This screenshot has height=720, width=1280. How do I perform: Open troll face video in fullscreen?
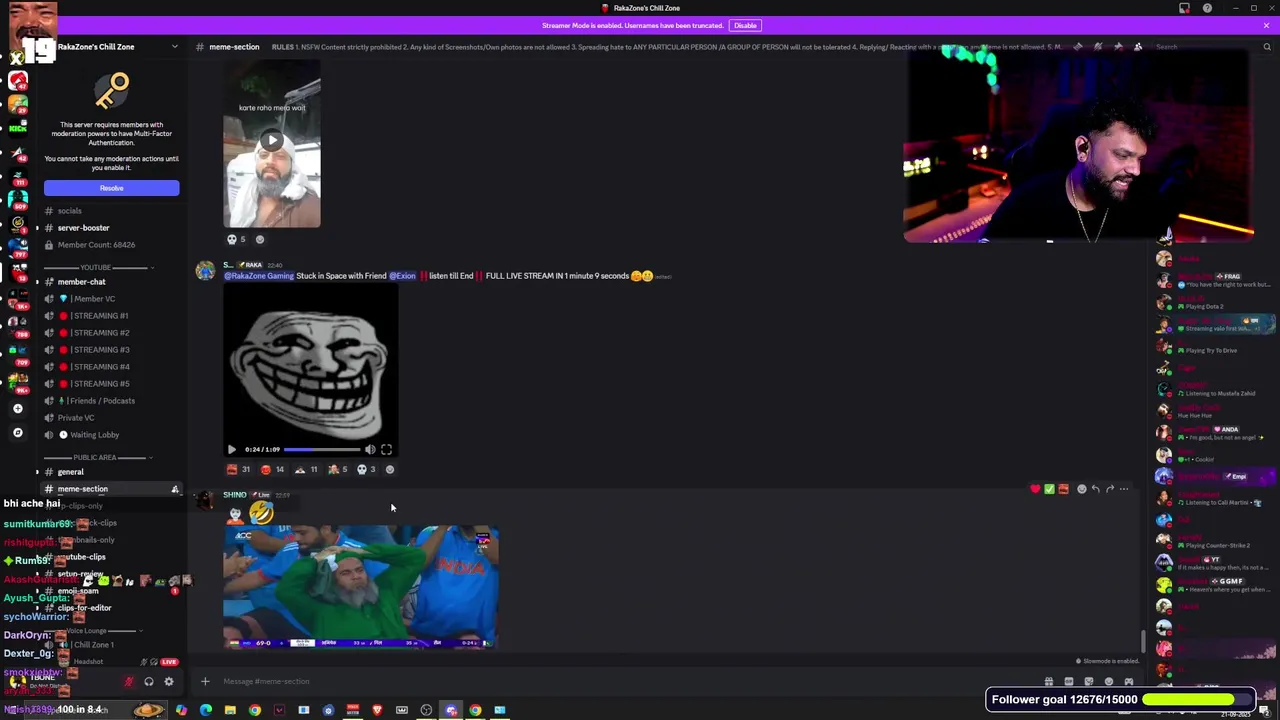(x=387, y=450)
